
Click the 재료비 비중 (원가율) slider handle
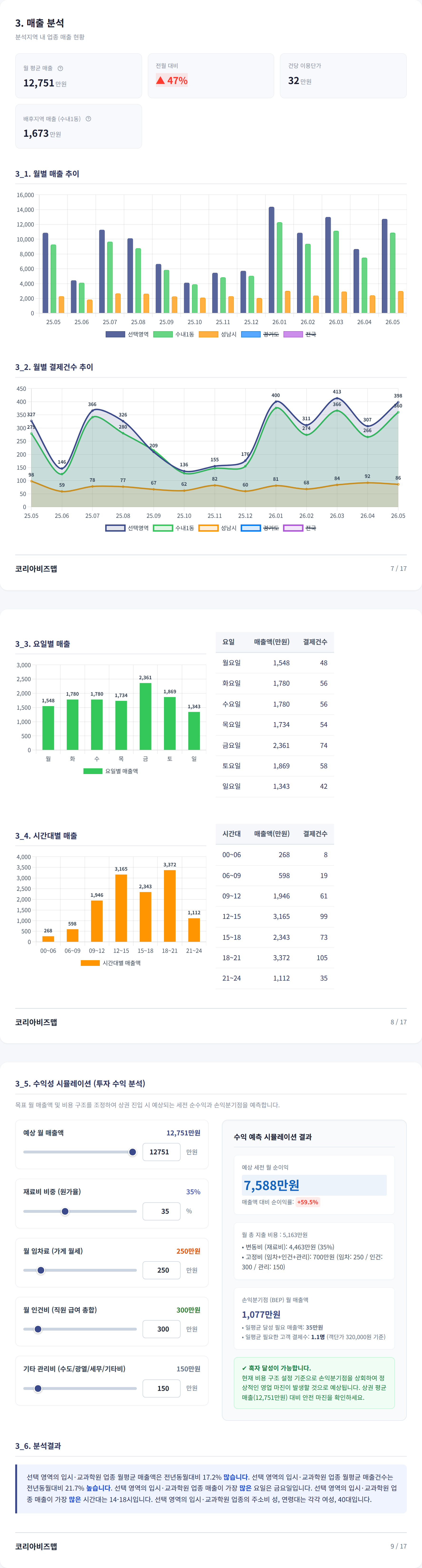click(65, 1211)
